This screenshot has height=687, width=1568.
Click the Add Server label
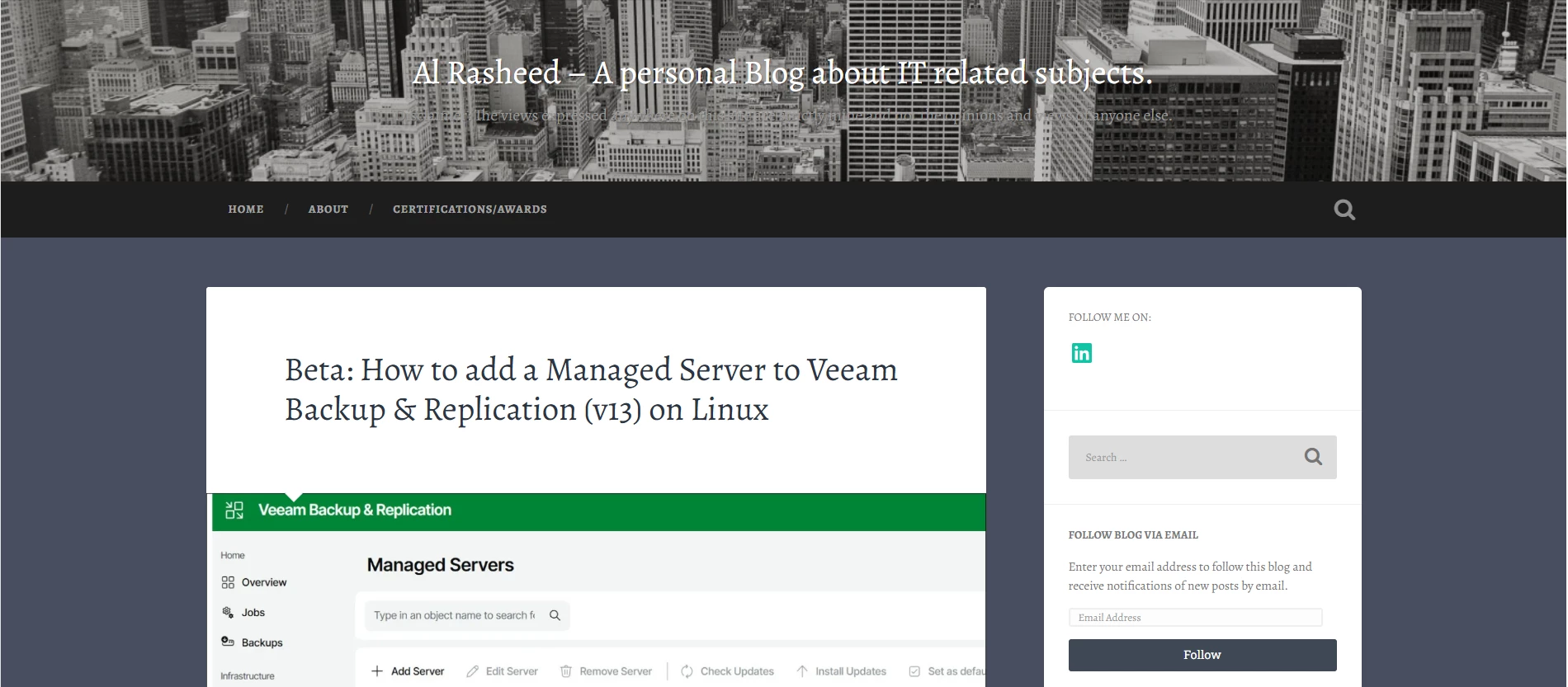point(418,671)
